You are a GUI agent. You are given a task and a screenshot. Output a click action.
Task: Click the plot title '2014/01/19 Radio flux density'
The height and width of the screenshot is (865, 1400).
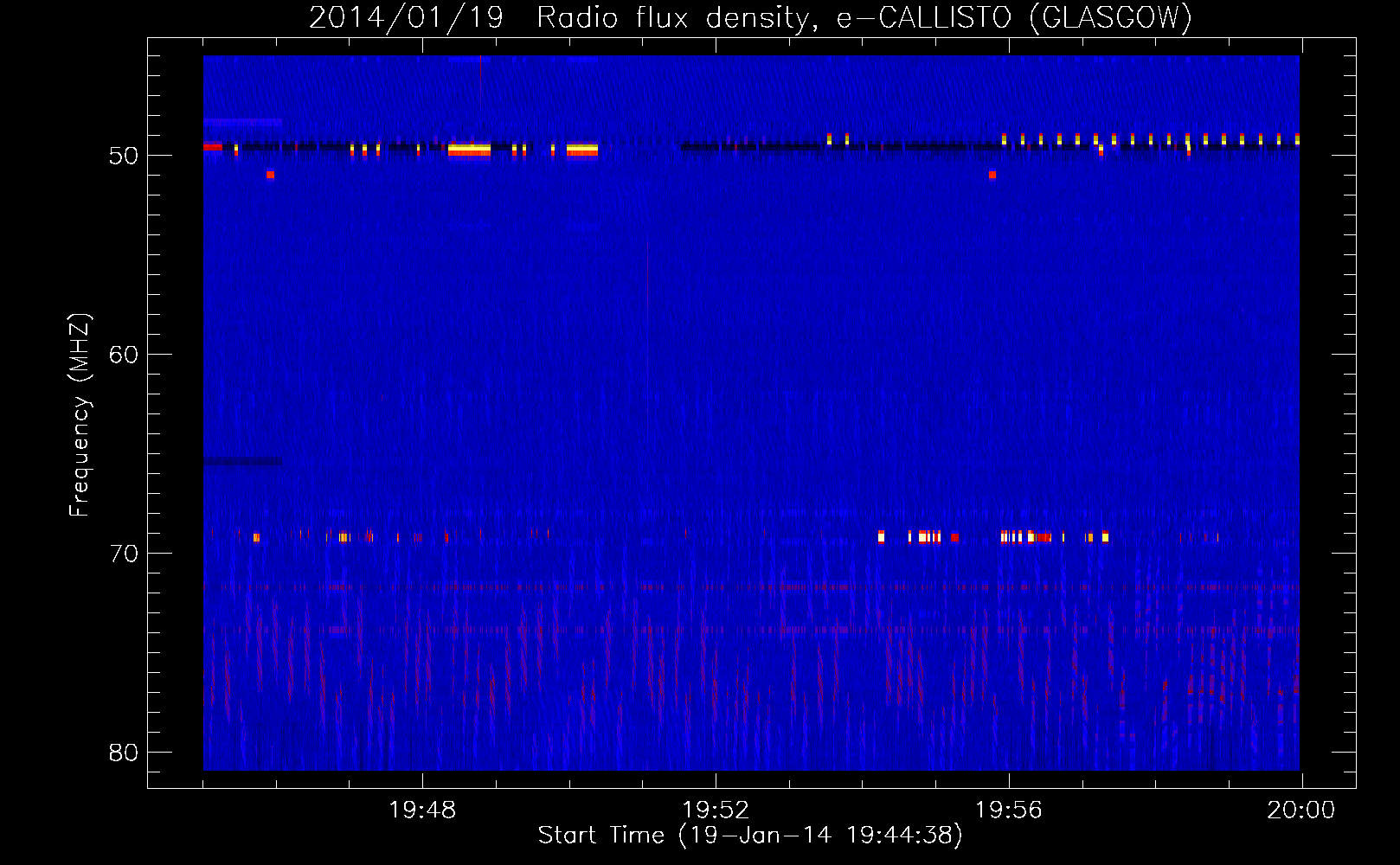(x=750, y=18)
